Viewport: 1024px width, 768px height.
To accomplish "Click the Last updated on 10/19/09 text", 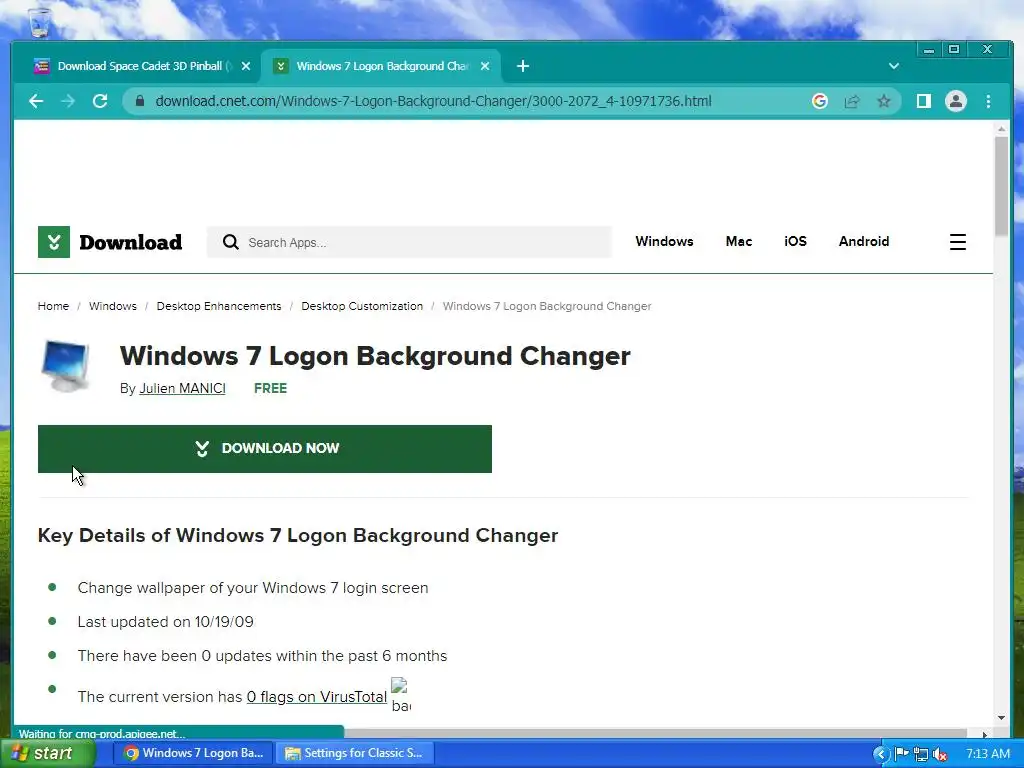I will (x=165, y=622).
